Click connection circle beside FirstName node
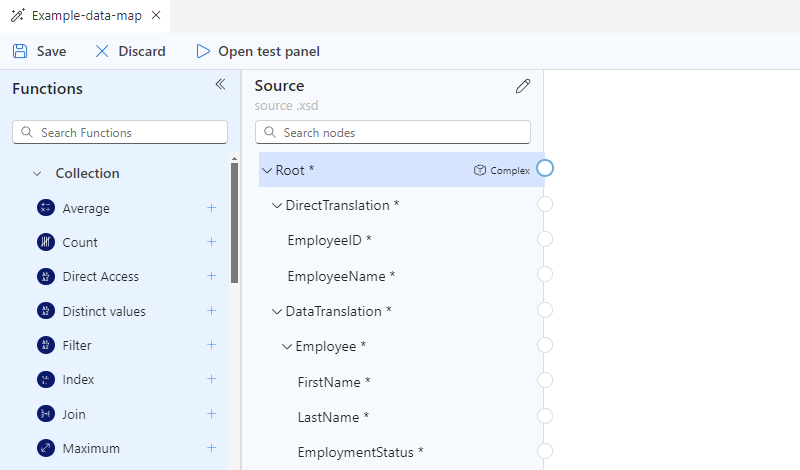Viewport: 800px width, 470px height. point(545,380)
